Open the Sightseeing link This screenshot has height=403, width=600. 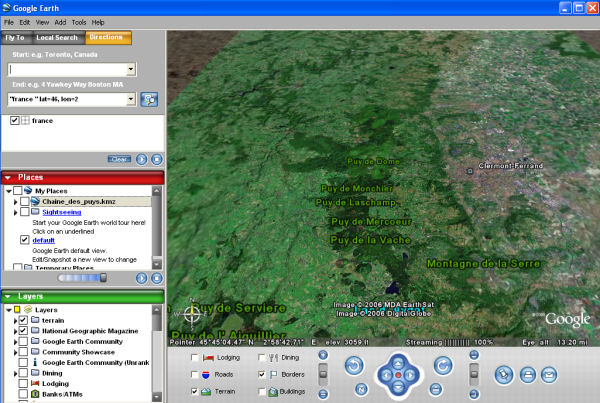point(62,212)
